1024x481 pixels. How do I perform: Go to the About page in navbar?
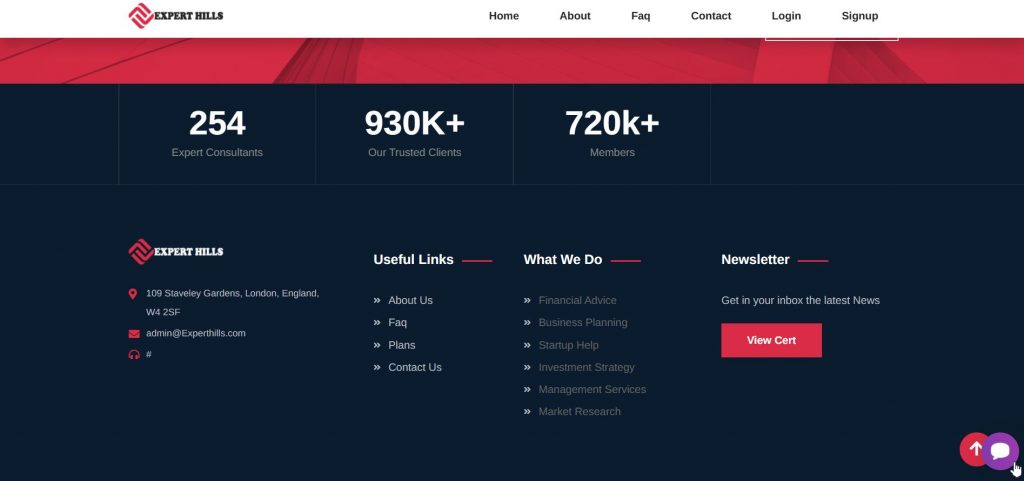click(575, 16)
